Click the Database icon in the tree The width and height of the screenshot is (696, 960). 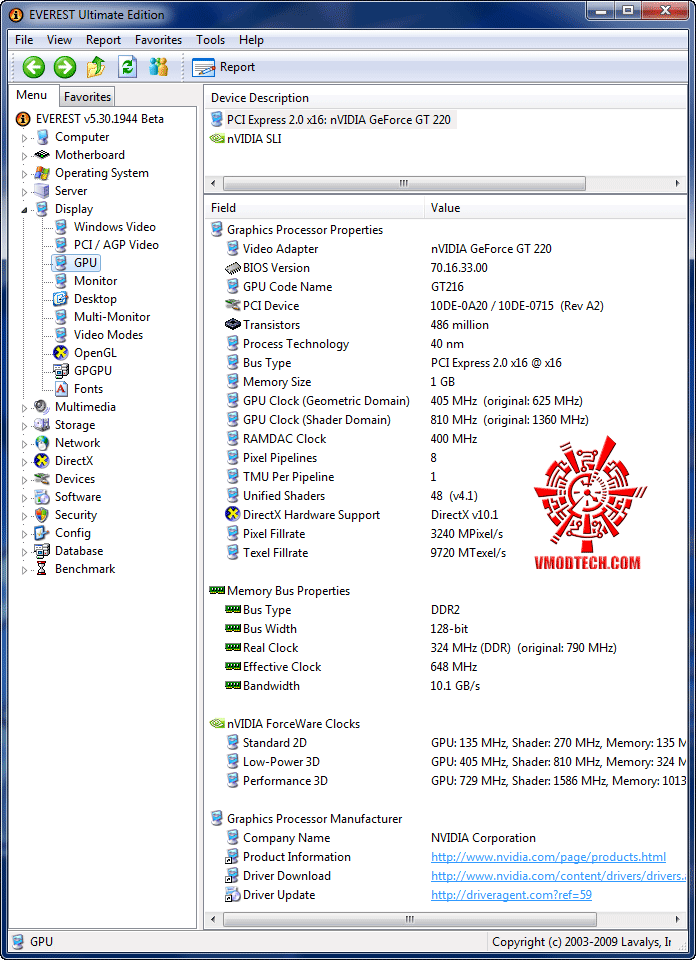point(42,551)
